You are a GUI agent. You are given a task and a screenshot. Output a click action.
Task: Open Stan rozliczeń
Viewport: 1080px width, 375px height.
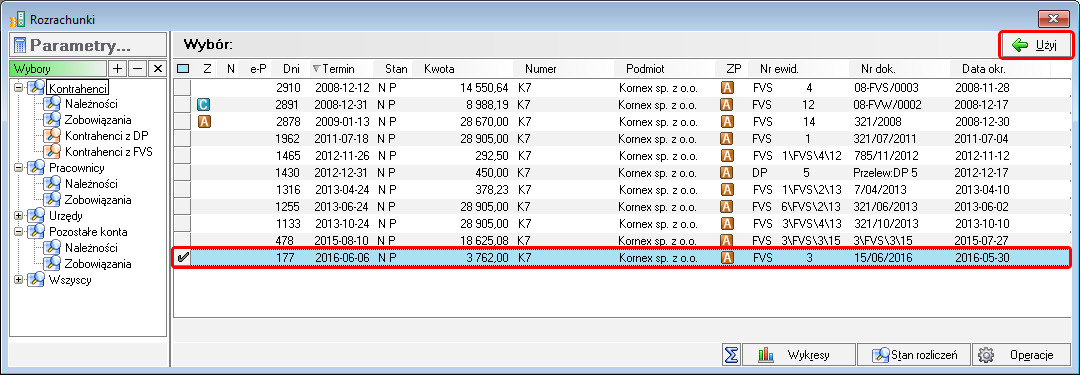point(915,355)
